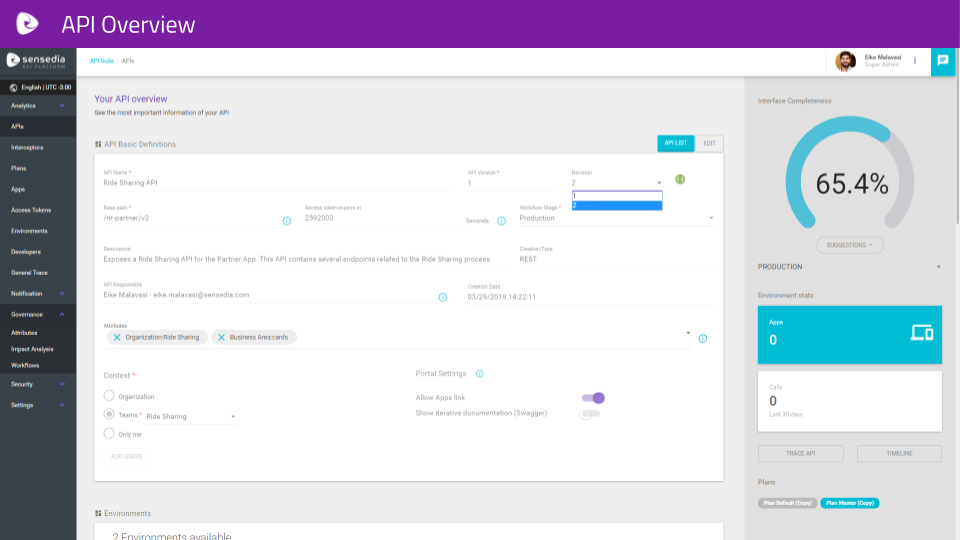Open Developers in the sidebar
960x540 pixels.
[38, 252]
